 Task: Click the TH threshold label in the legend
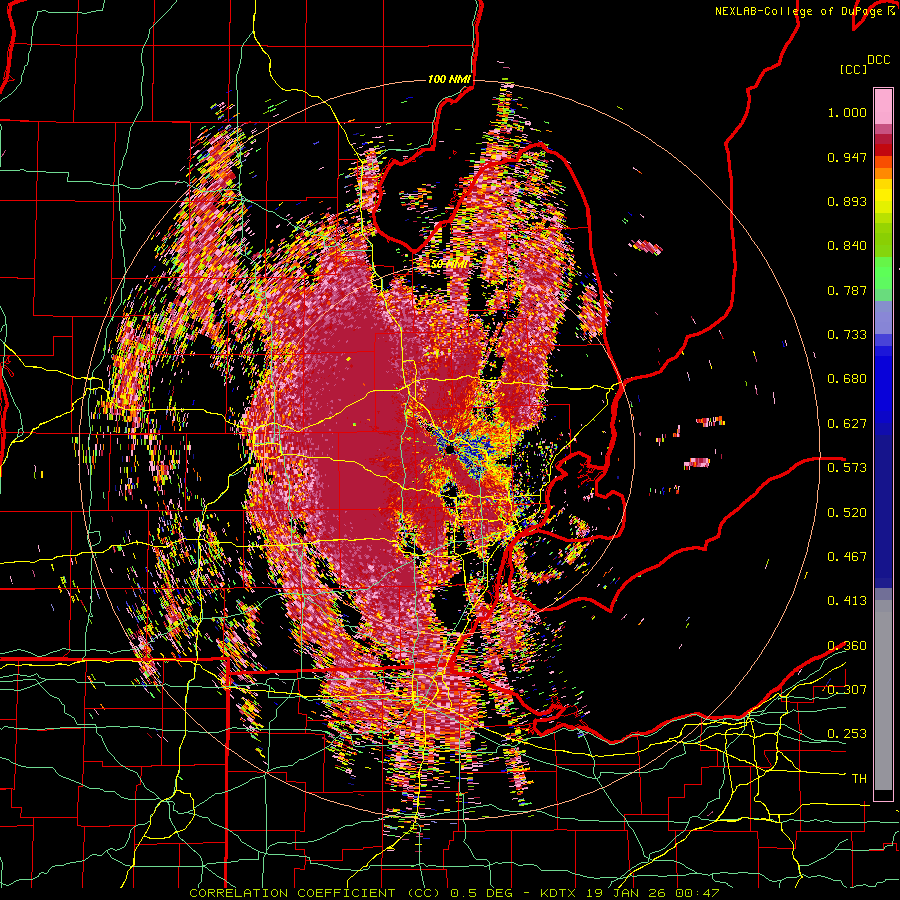pos(859,779)
